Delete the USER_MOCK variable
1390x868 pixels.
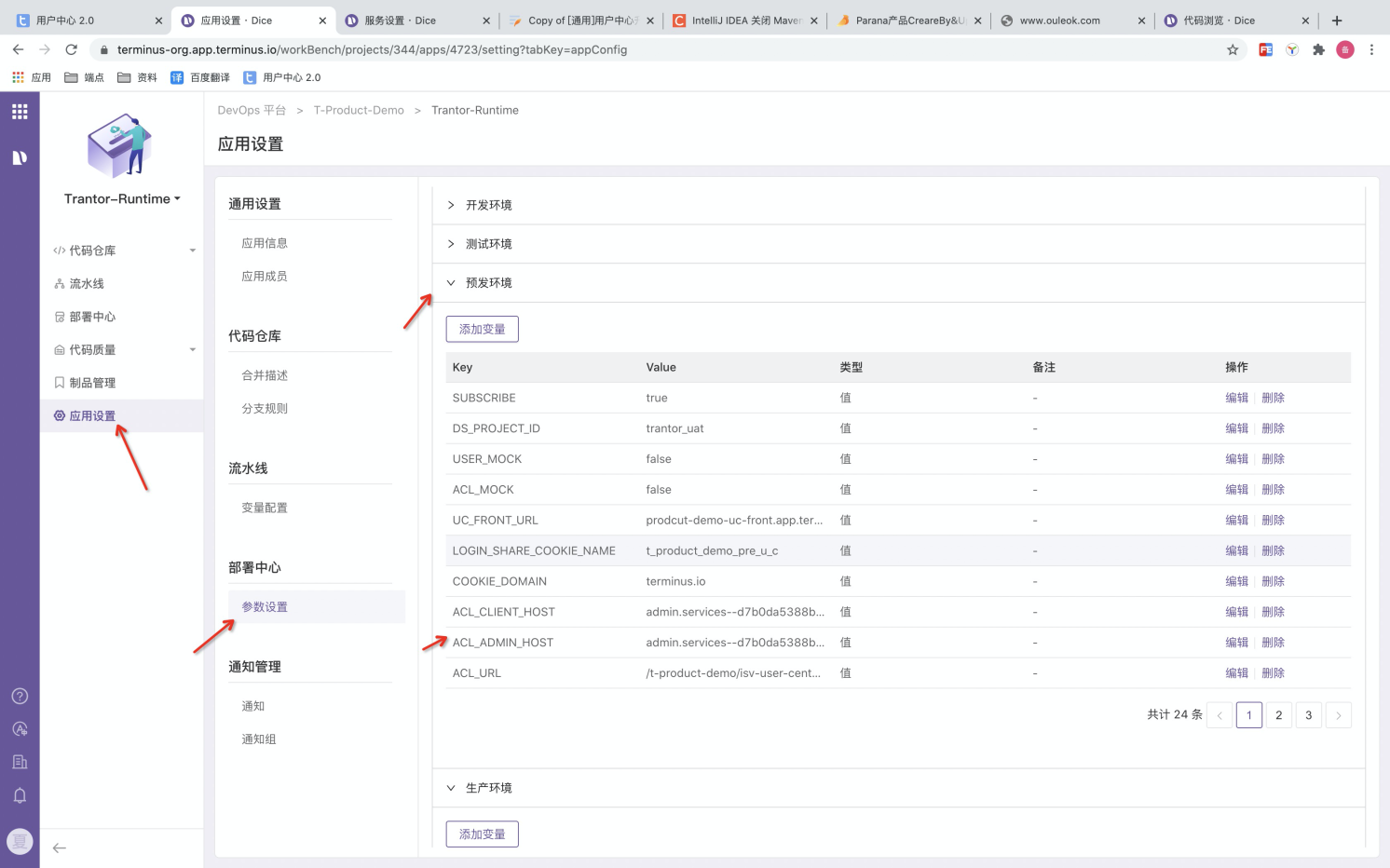click(1273, 459)
